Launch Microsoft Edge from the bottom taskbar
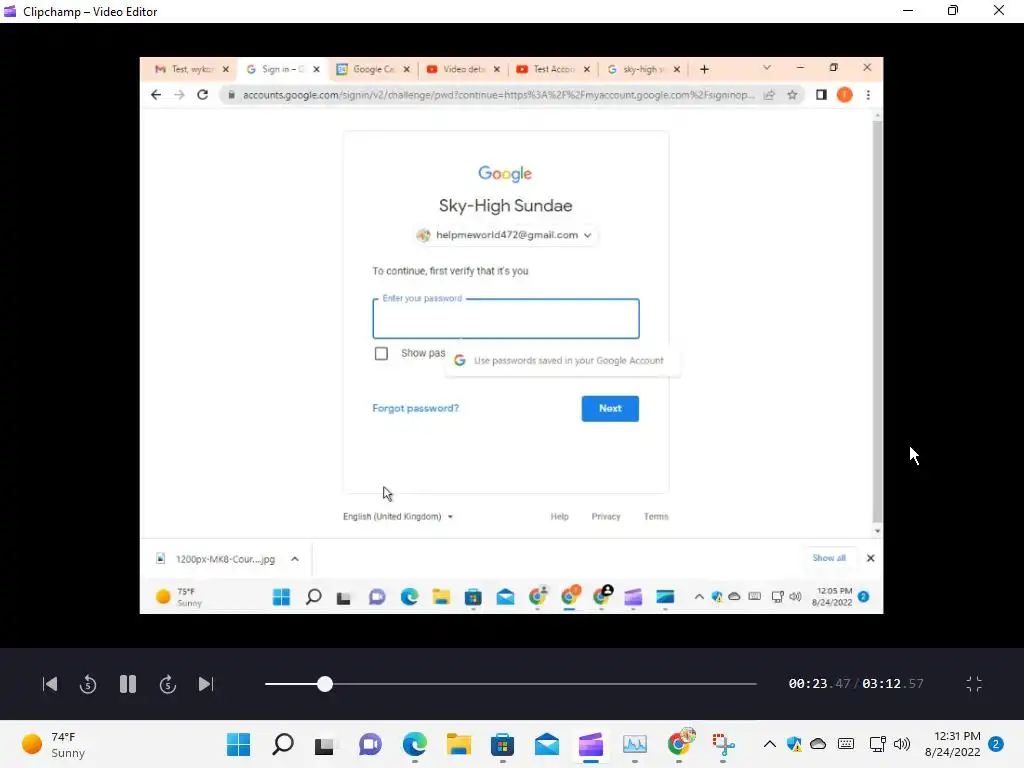 click(x=415, y=744)
